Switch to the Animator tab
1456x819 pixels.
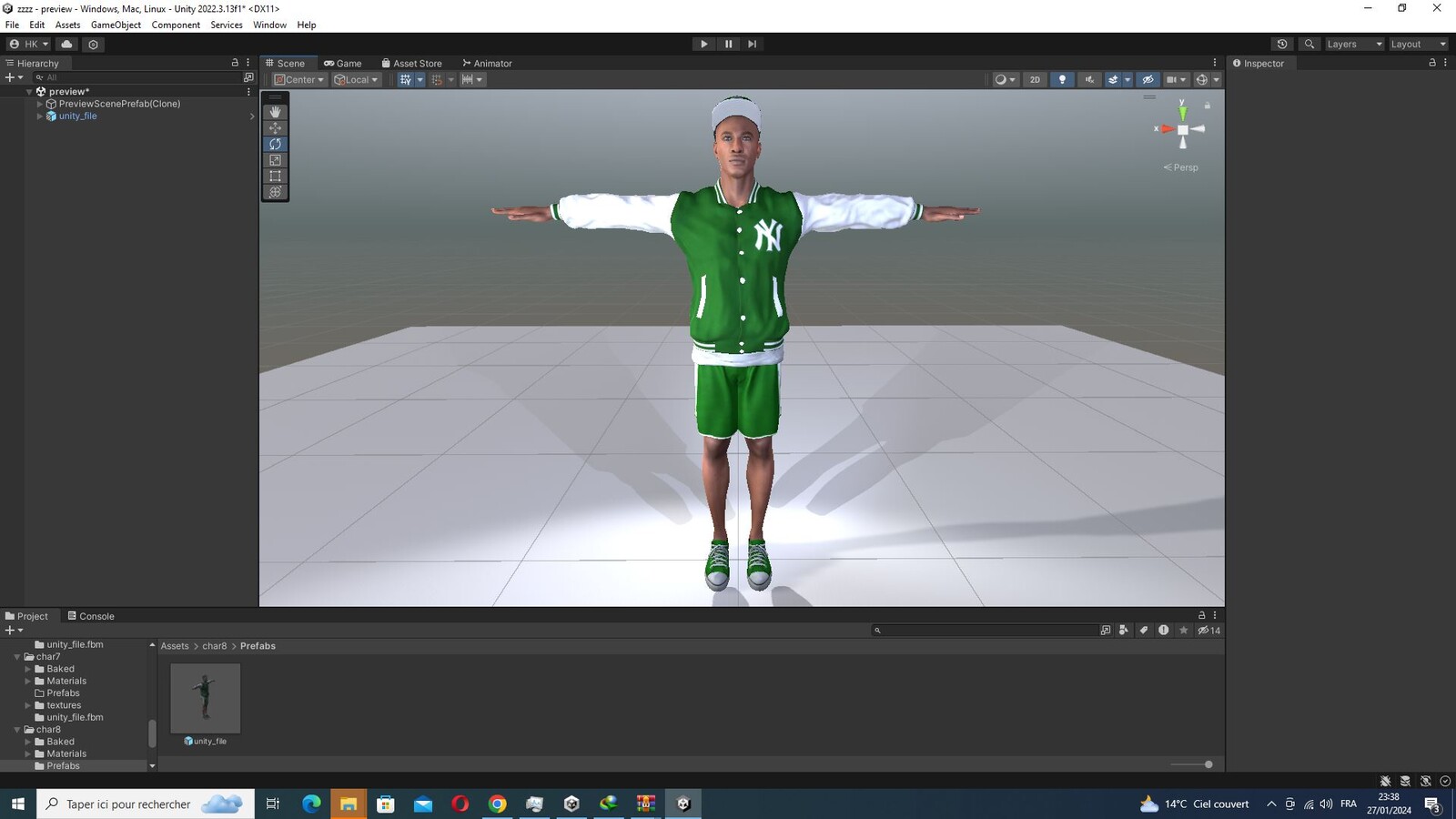(x=487, y=63)
